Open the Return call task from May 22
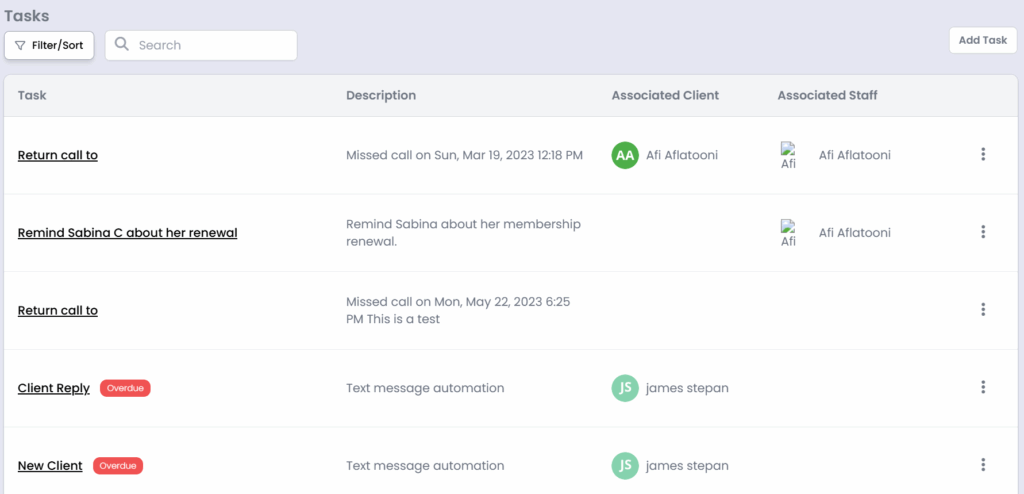Screen dimensions: 1024x494 (58, 310)
